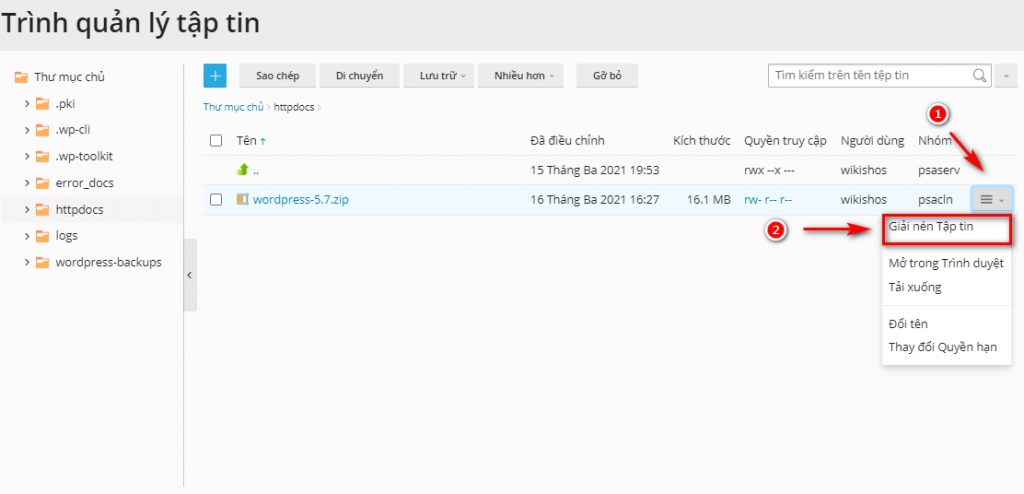The image size is (1024, 494).
Task: Click in the file name search field
Action: click(x=868, y=75)
